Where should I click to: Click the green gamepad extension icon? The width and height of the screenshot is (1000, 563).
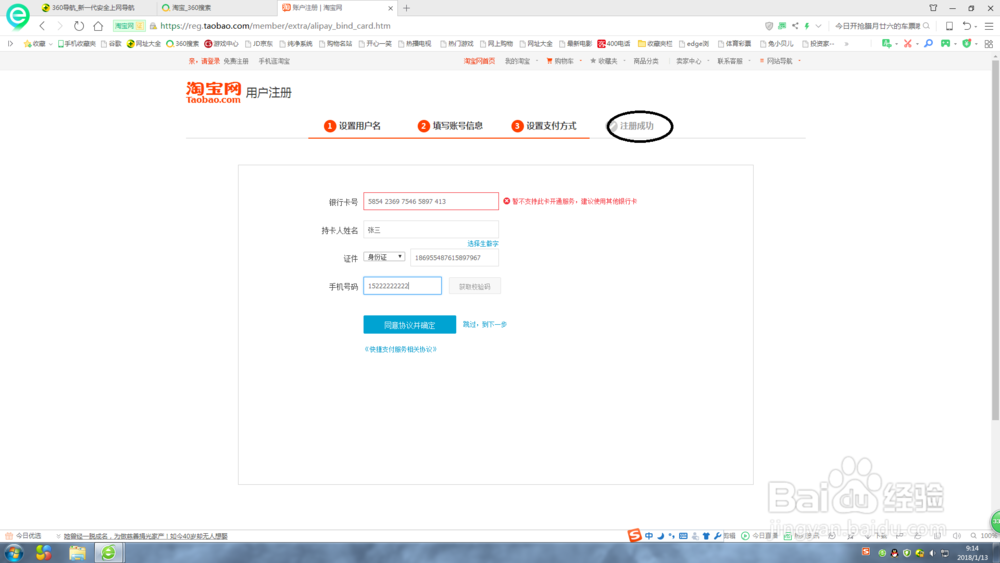click(946, 44)
